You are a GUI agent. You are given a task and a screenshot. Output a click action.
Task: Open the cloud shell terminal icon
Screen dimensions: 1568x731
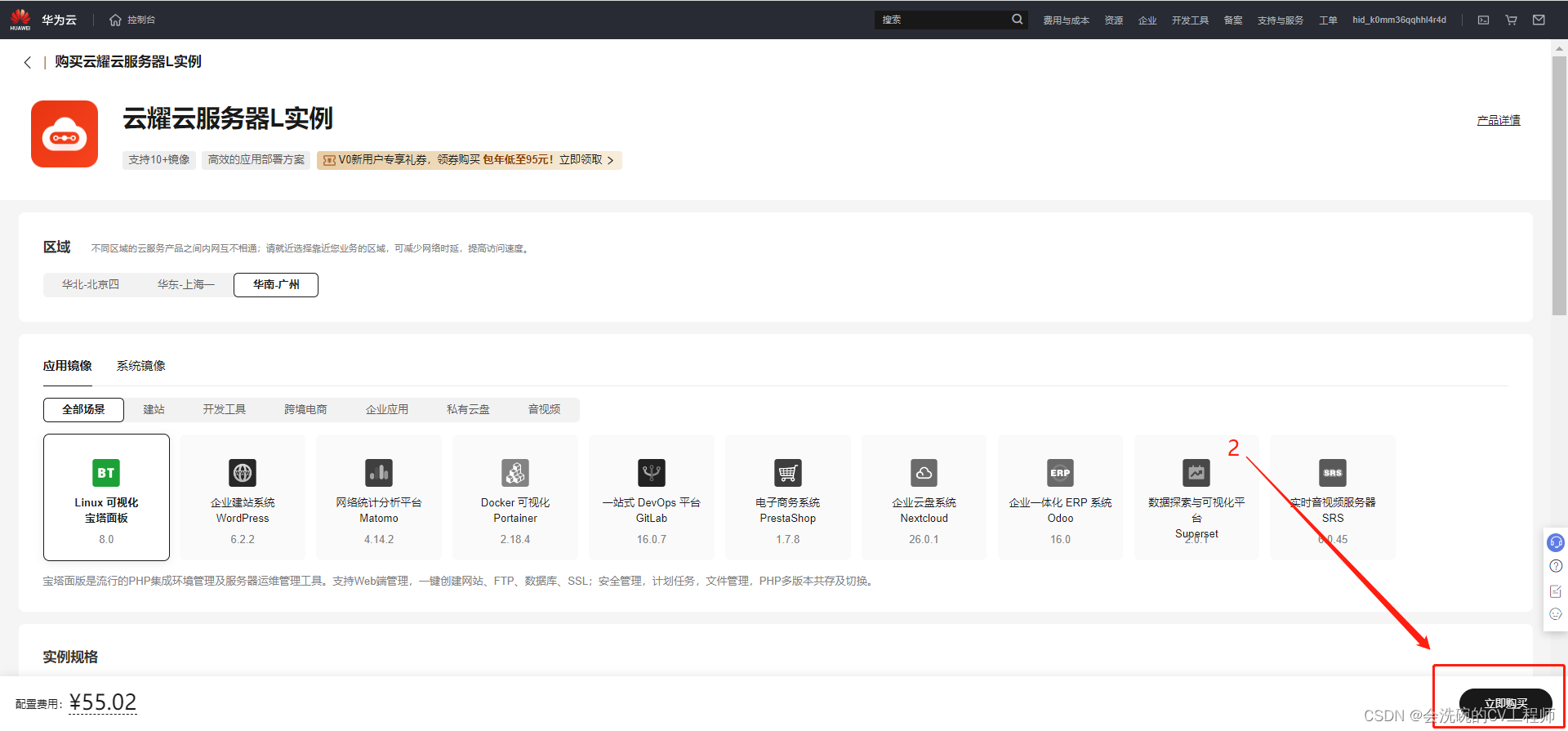click(x=1483, y=20)
